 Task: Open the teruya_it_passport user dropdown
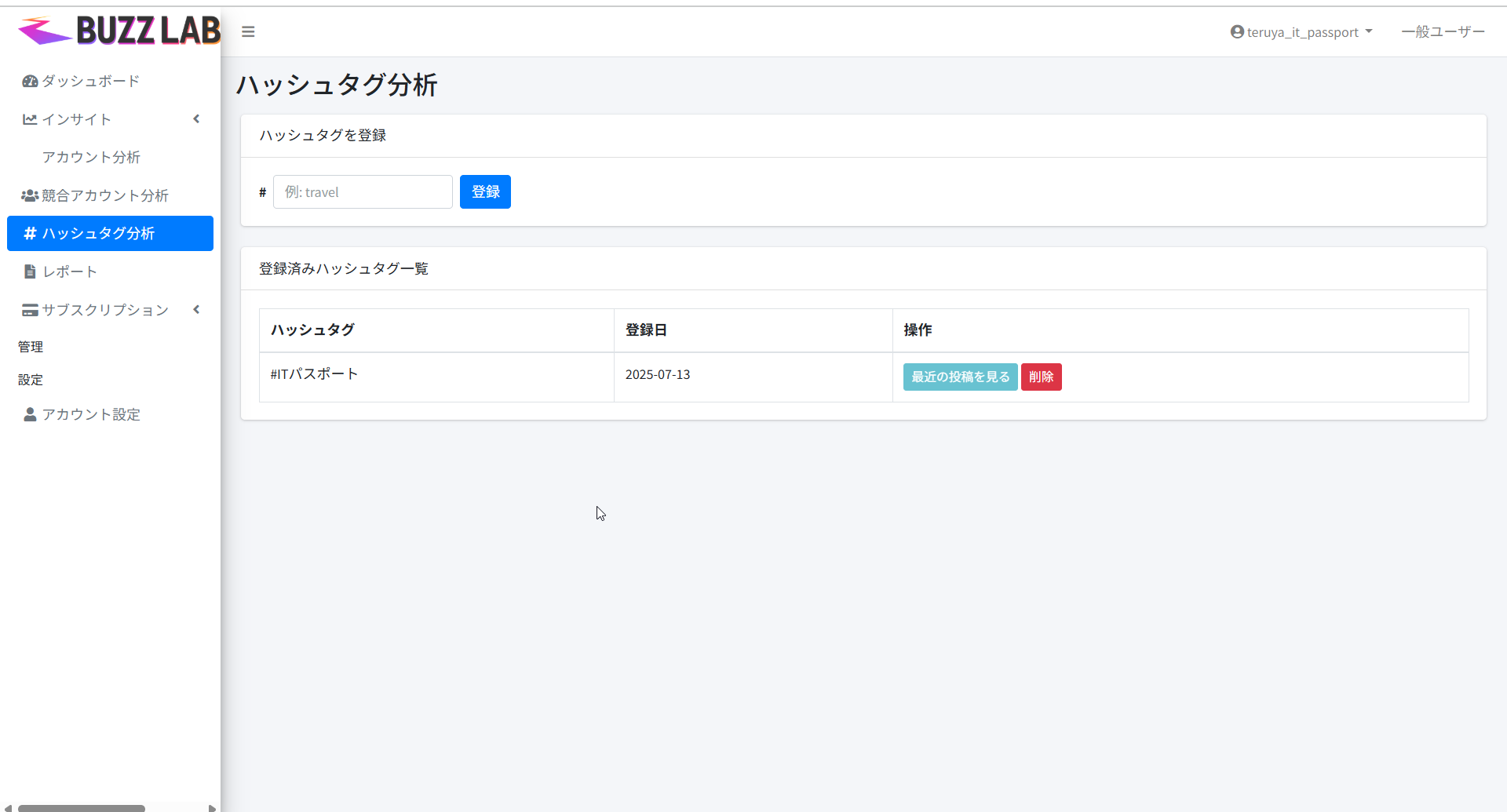pyautogui.click(x=1301, y=32)
